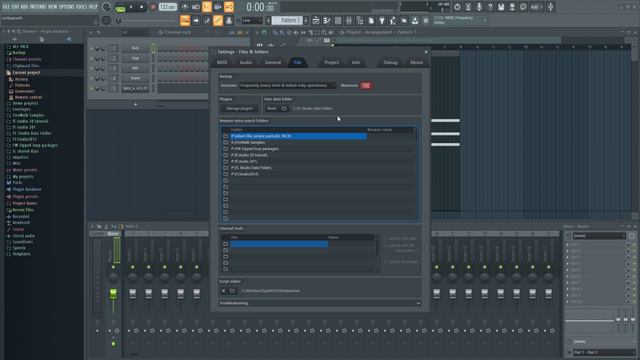Image resolution: width=640 pixels, height=360 pixels.
Task: Mute the Kick channel LED
Action: (x=91, y=49)
